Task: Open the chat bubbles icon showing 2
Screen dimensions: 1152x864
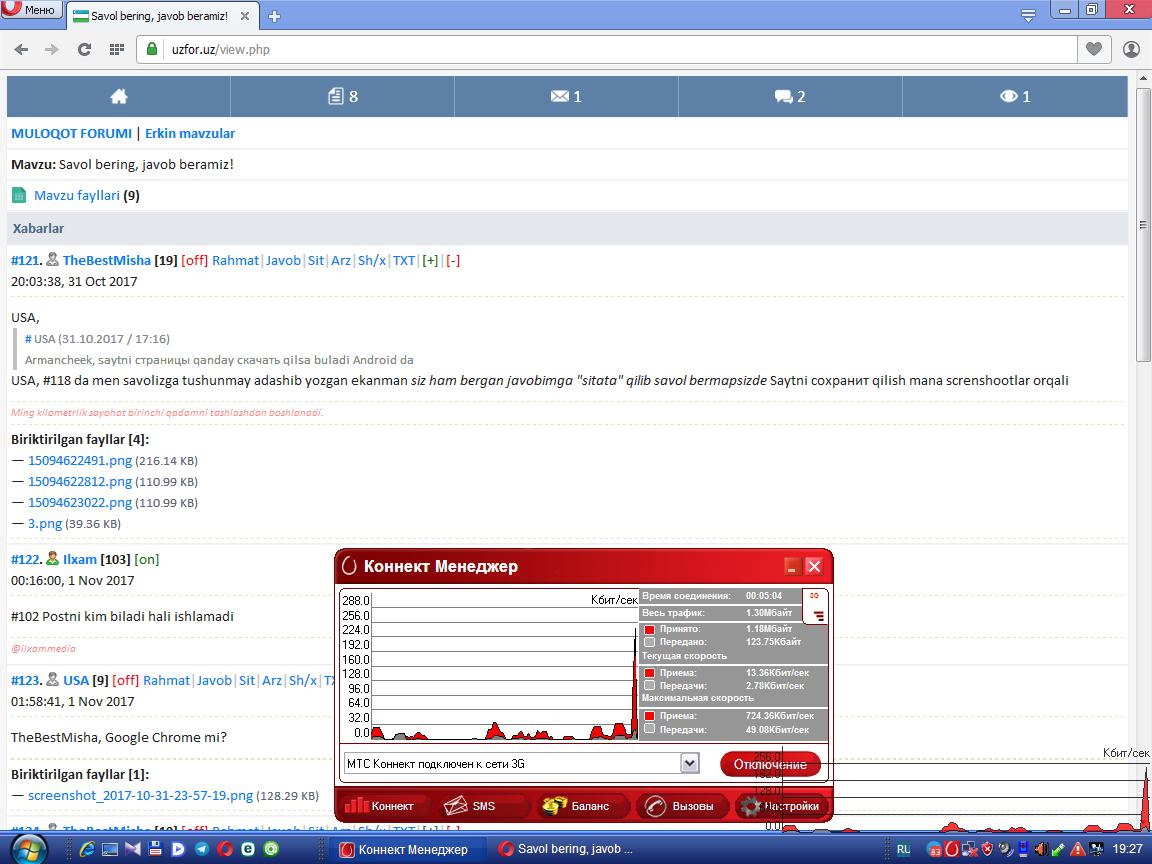Action: [x=789, y=96]
